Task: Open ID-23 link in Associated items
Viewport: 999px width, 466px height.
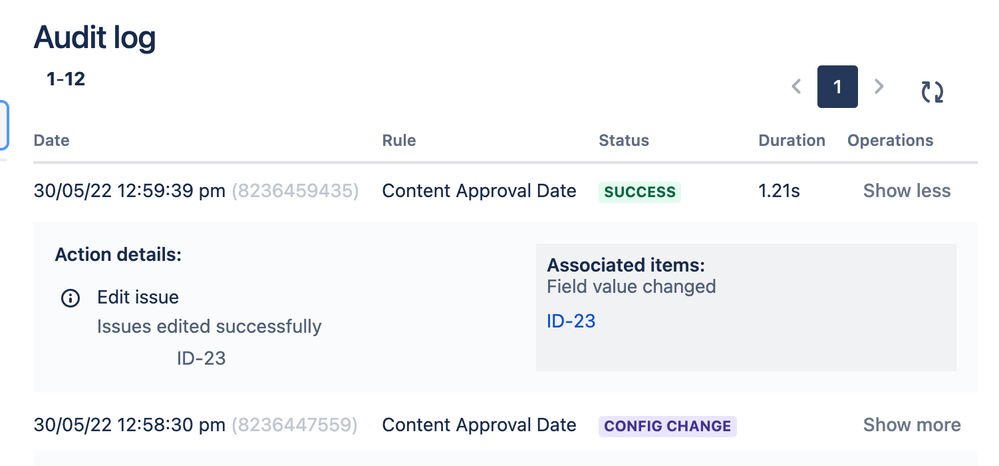Action: point(571,321)
